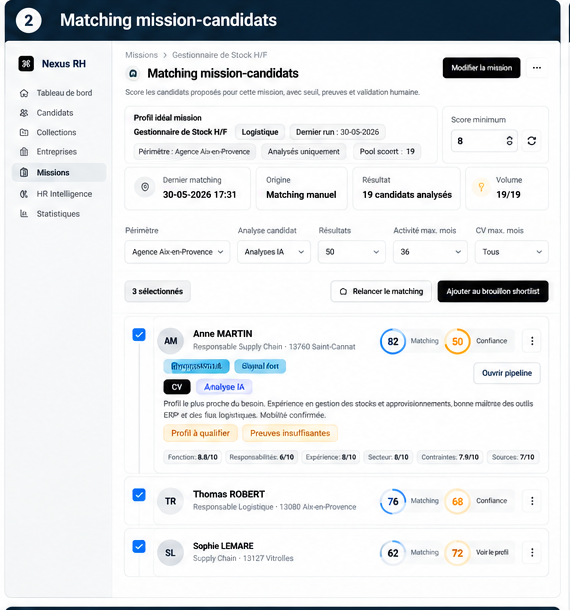Click the Profil à qualifier badge
Screen dimensions: 570x610
coord(200,433)
